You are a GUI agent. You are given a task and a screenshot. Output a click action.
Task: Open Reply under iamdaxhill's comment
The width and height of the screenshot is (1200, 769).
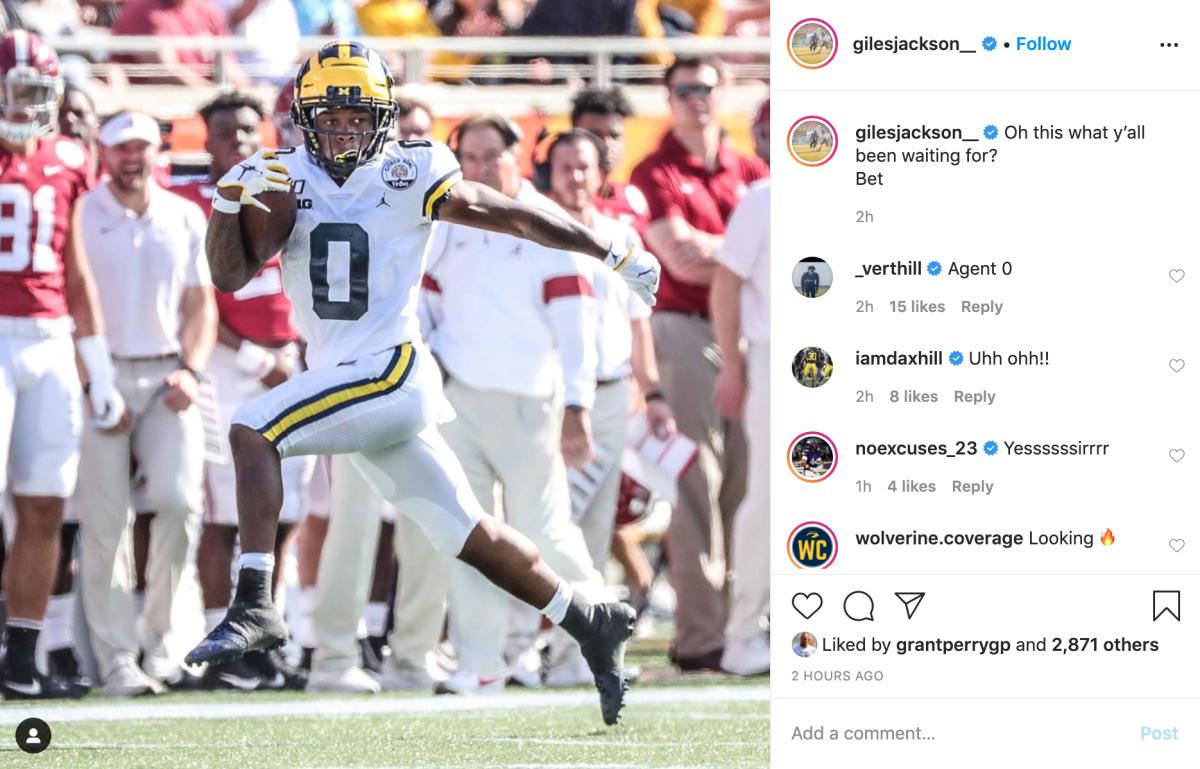(x=974, y=396)
